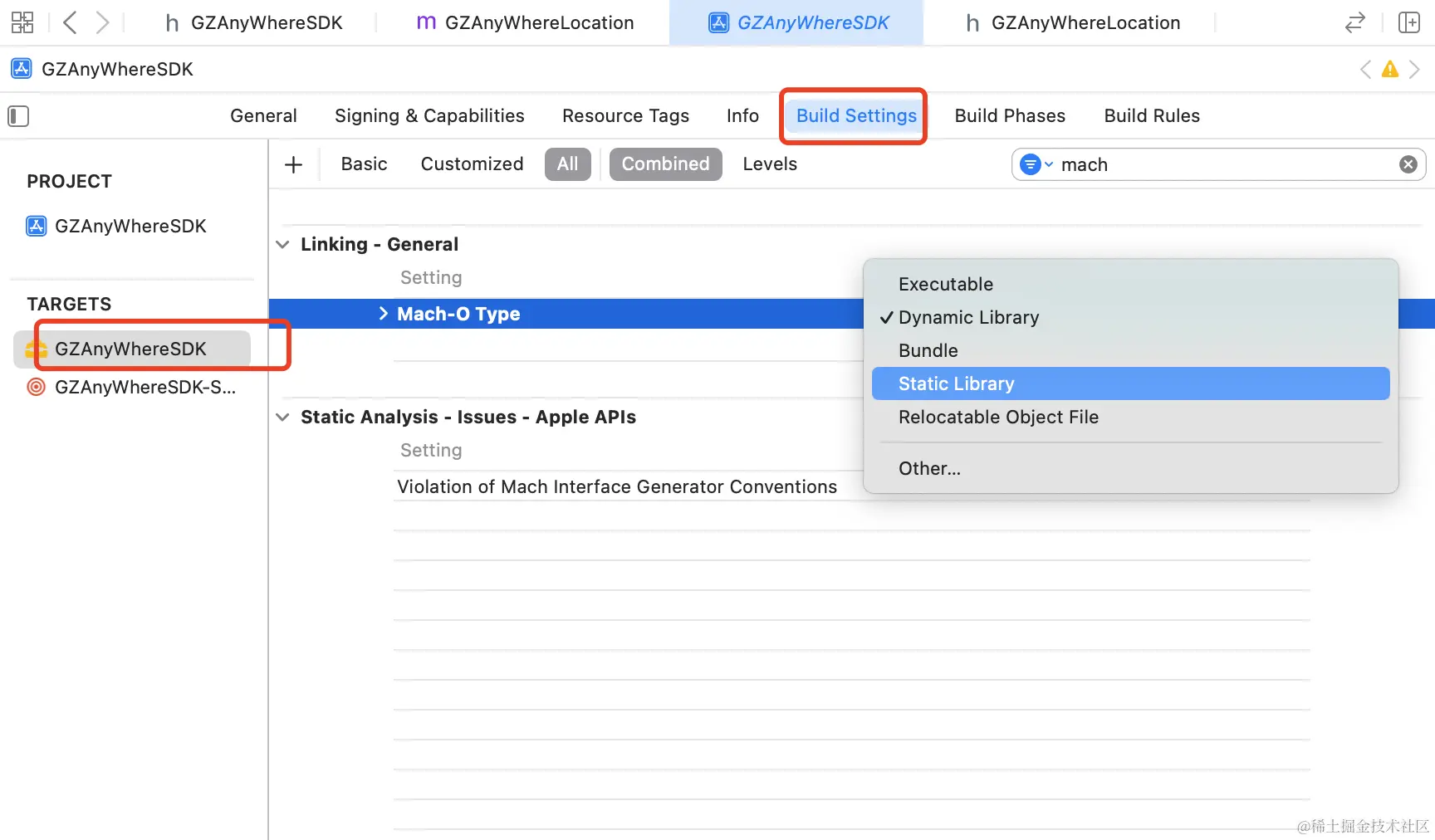This screenshot has width=1435, height=840.
Task: Click the mach search filter field
Action: pos(1221,164)
